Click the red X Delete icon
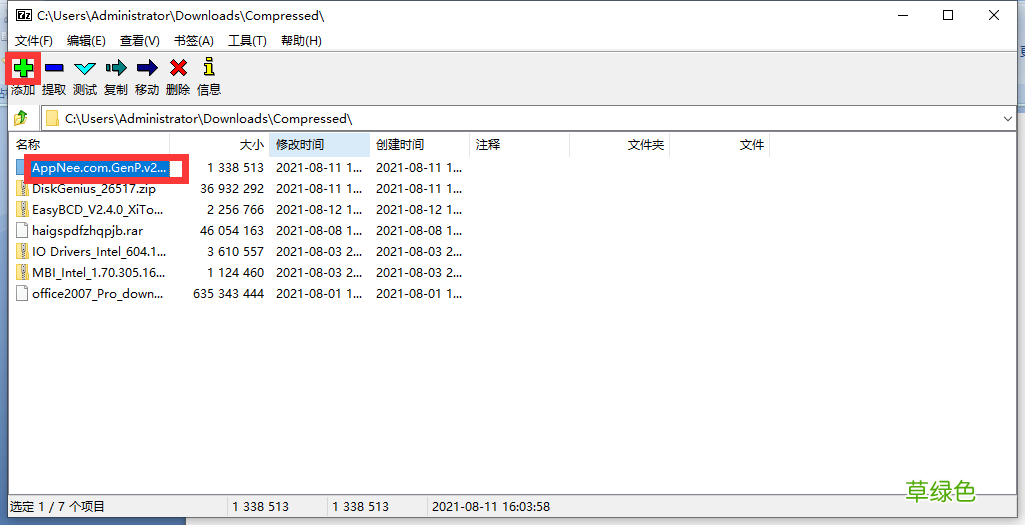The height and width of the screenshot is (525, 1025). (178, 67)
